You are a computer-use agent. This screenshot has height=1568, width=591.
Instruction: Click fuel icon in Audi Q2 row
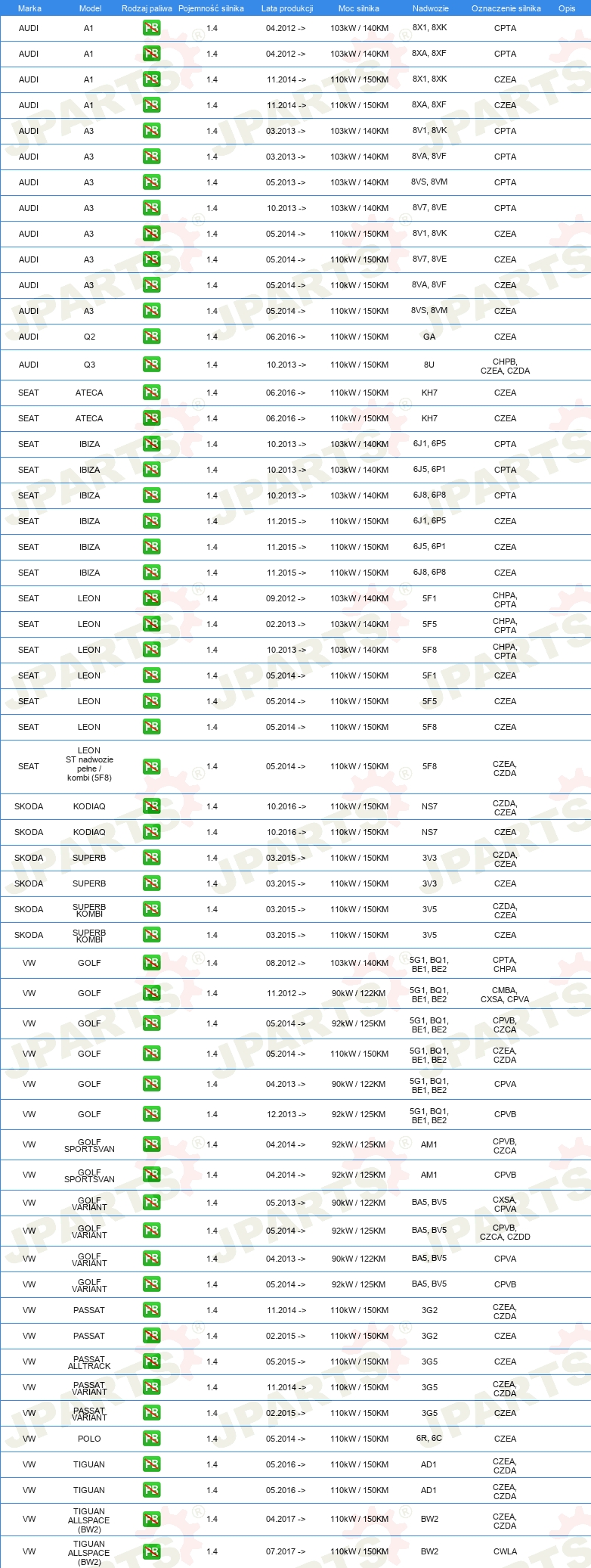pyautogui.click(x=151, y=337)
